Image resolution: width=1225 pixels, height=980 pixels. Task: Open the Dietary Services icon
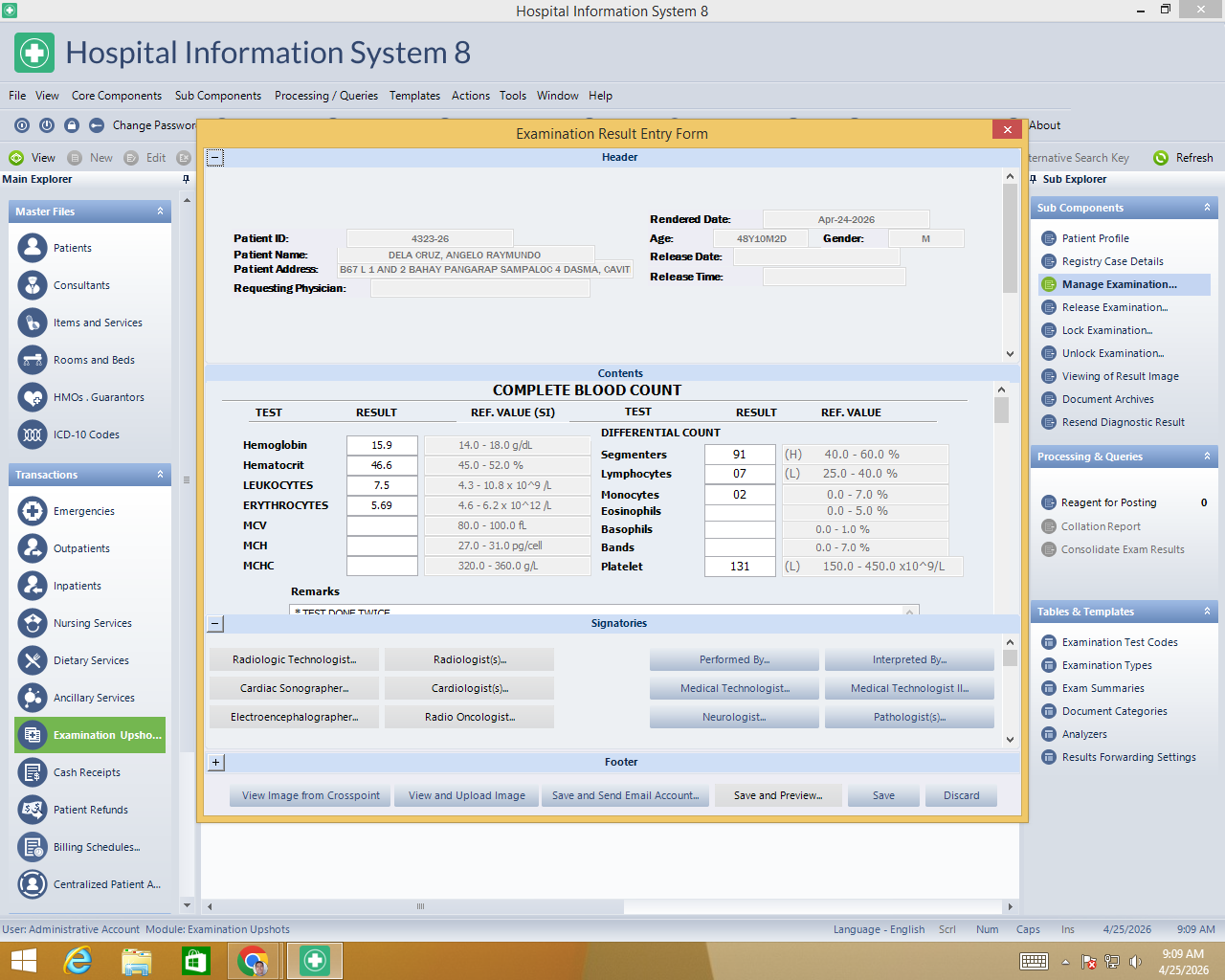33,660
